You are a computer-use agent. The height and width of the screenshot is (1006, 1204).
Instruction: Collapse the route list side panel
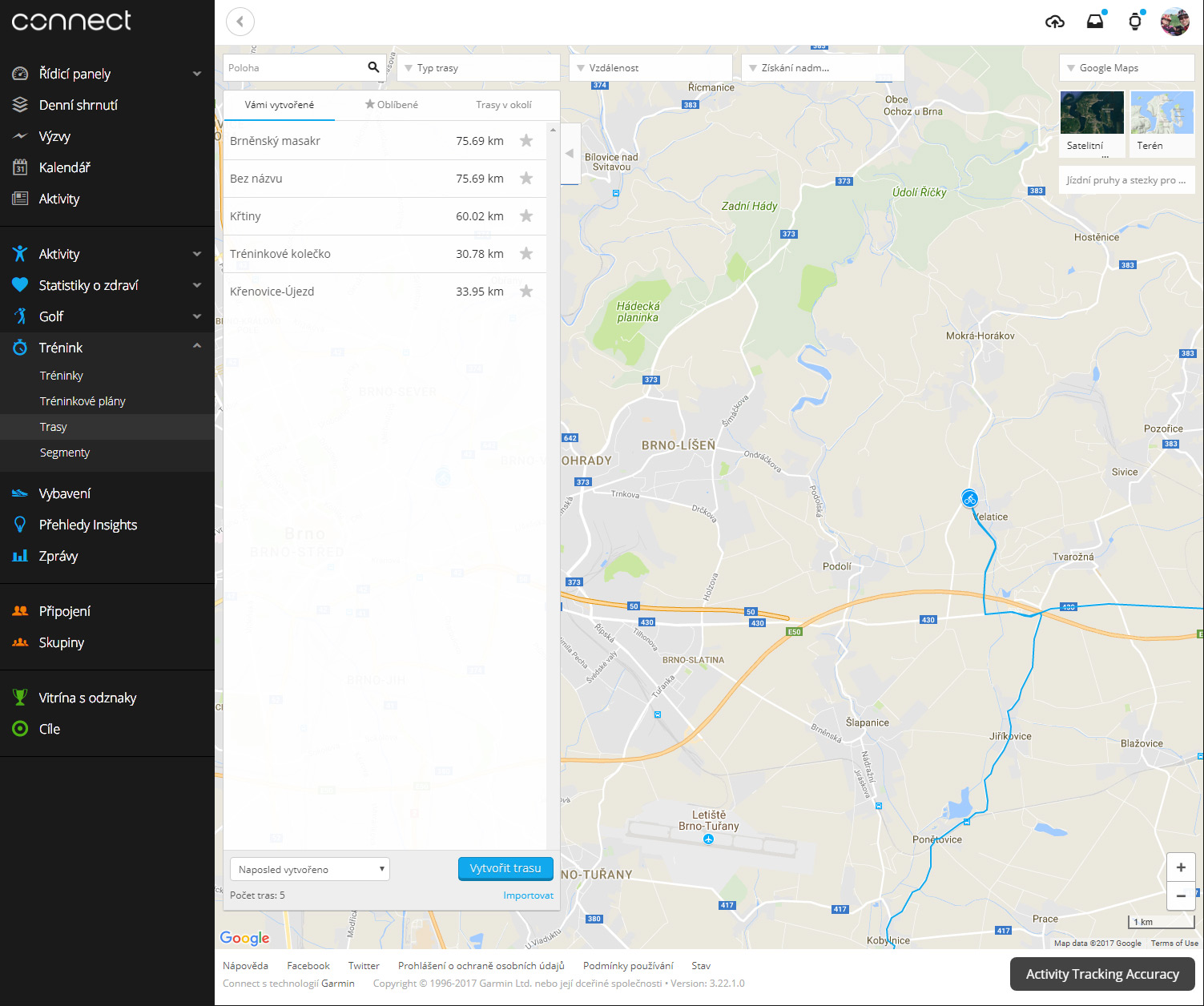[570, 154]
